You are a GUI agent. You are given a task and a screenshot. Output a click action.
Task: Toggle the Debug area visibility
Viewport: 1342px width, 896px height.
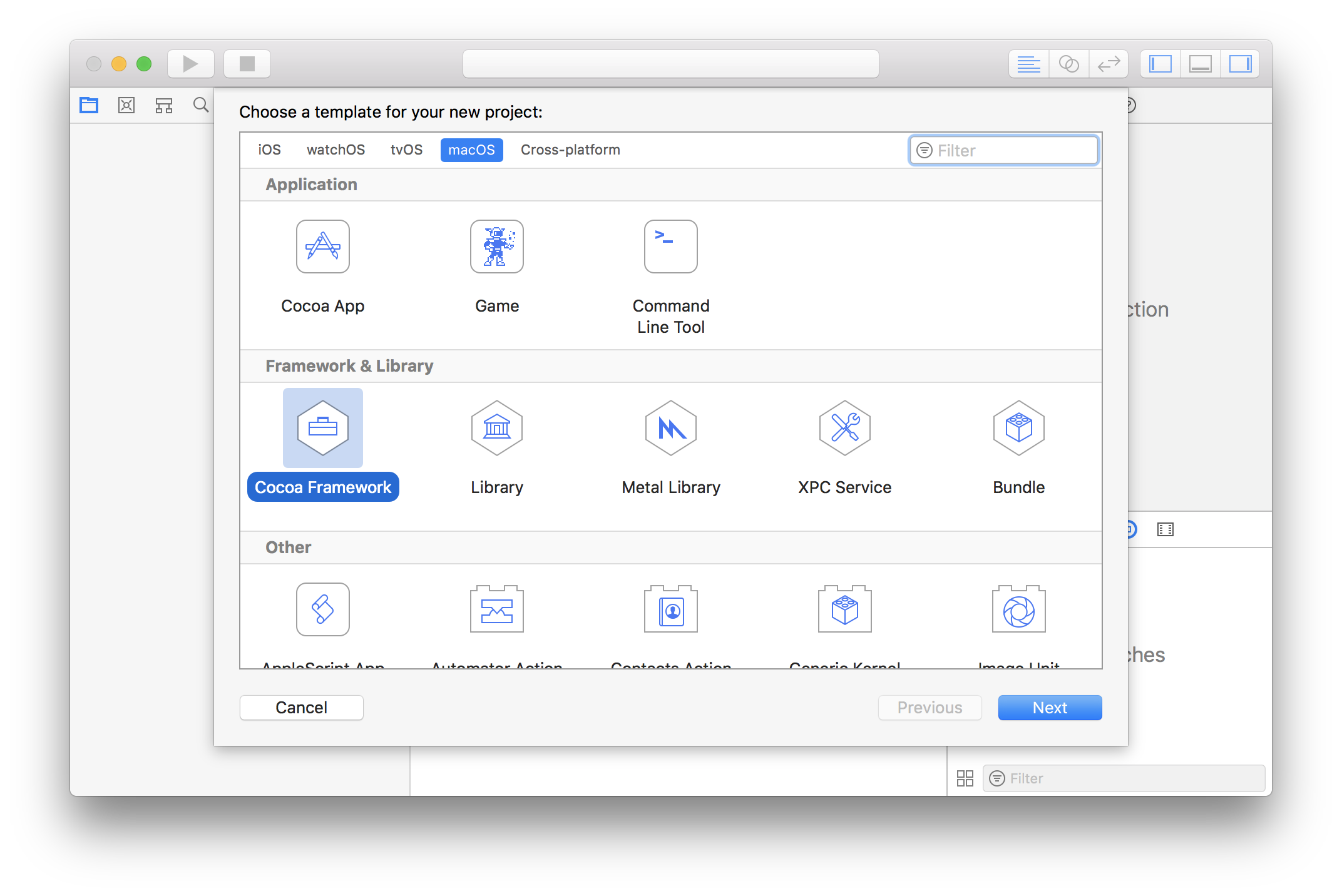click(1200, 63)
